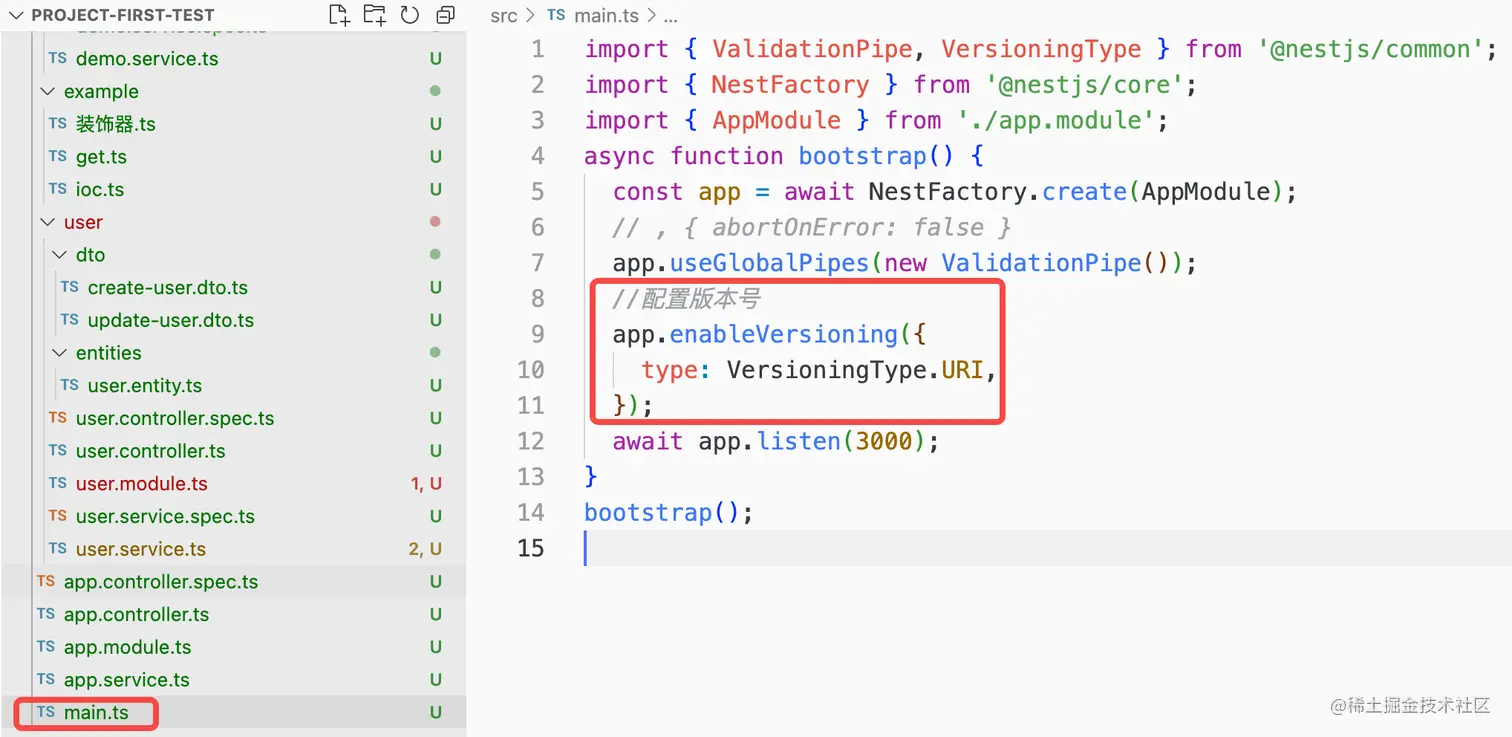Click the New Folder icon
Screen dimensions: 1512x737
point(374,15)
